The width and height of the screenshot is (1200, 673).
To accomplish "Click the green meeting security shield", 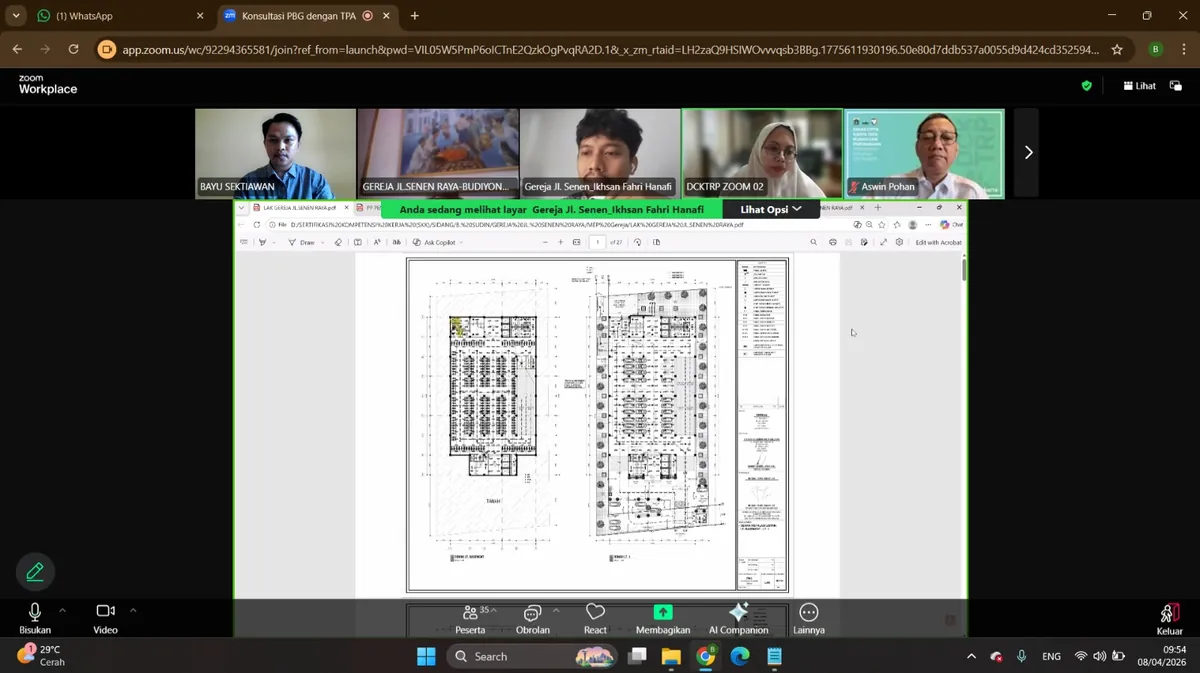I will 1087,86.
